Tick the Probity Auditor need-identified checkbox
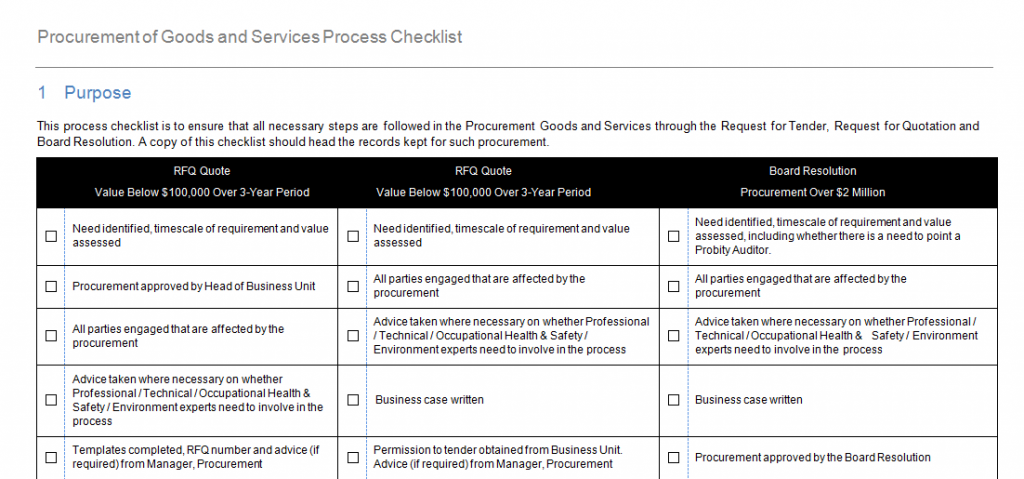1024x479 pixels. coord(674,236)
